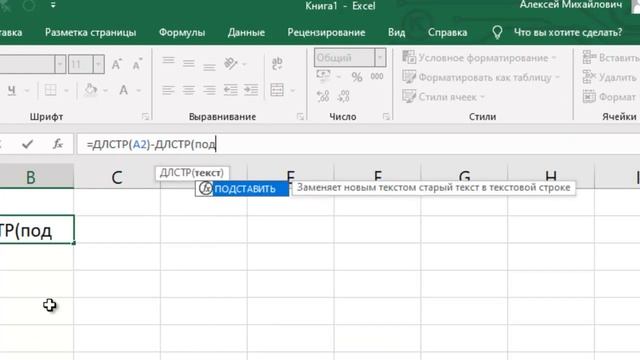The image size is (640, 360).
Task: Click the ДЛСТР(текст) function tooltip
Action: point(192,173)
